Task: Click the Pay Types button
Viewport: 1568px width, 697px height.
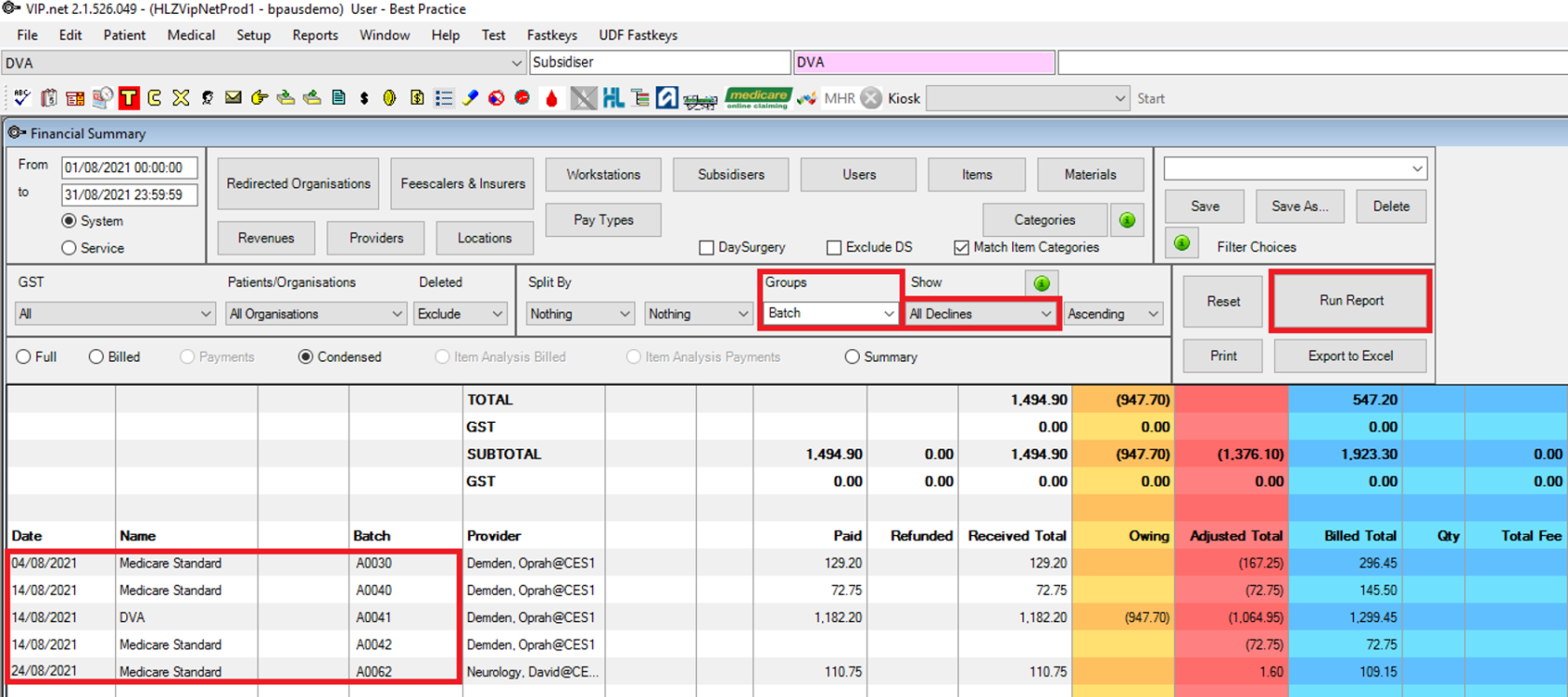Action: coord(603,220)
